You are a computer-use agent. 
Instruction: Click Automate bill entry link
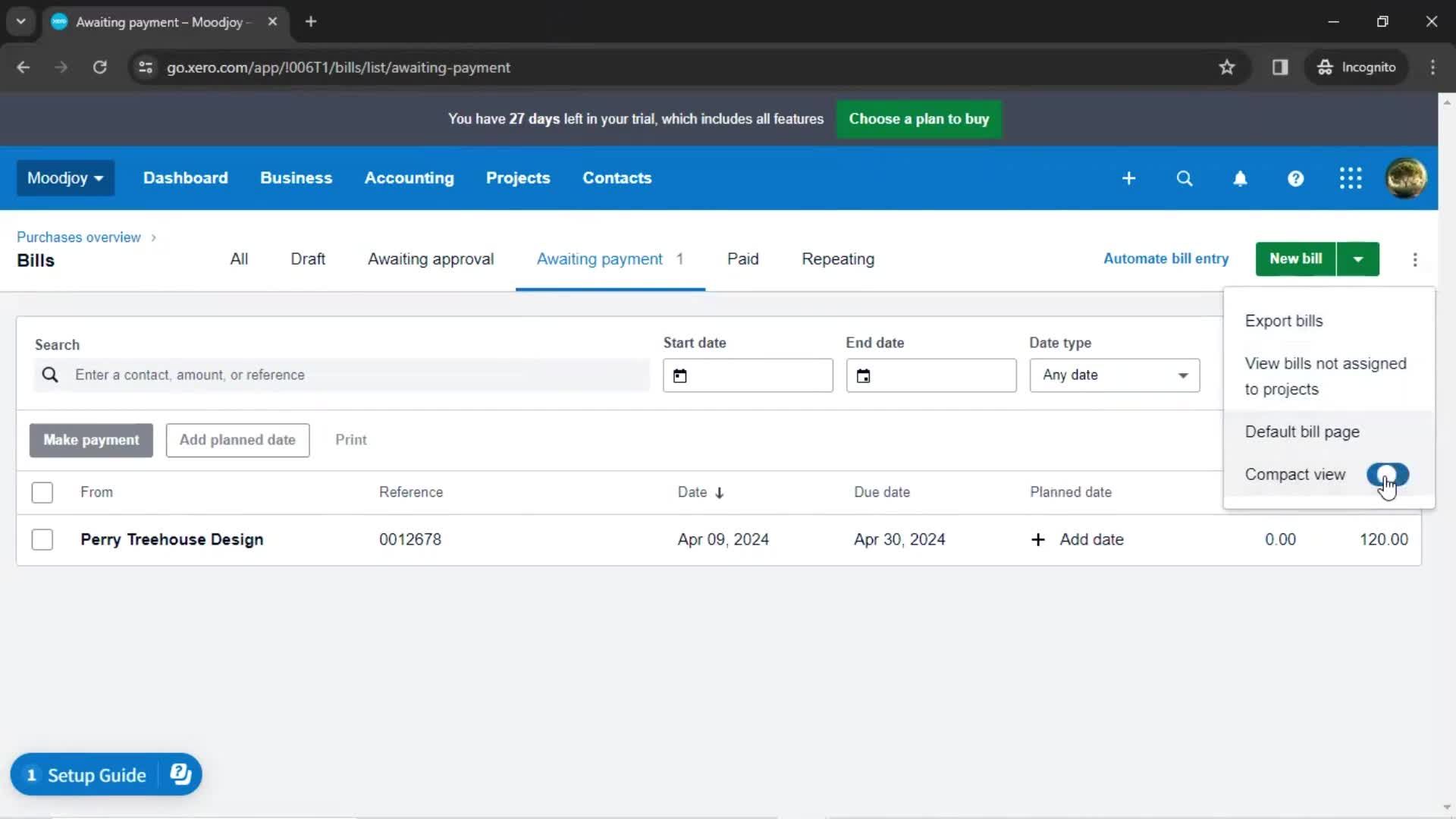point(1166,259)
